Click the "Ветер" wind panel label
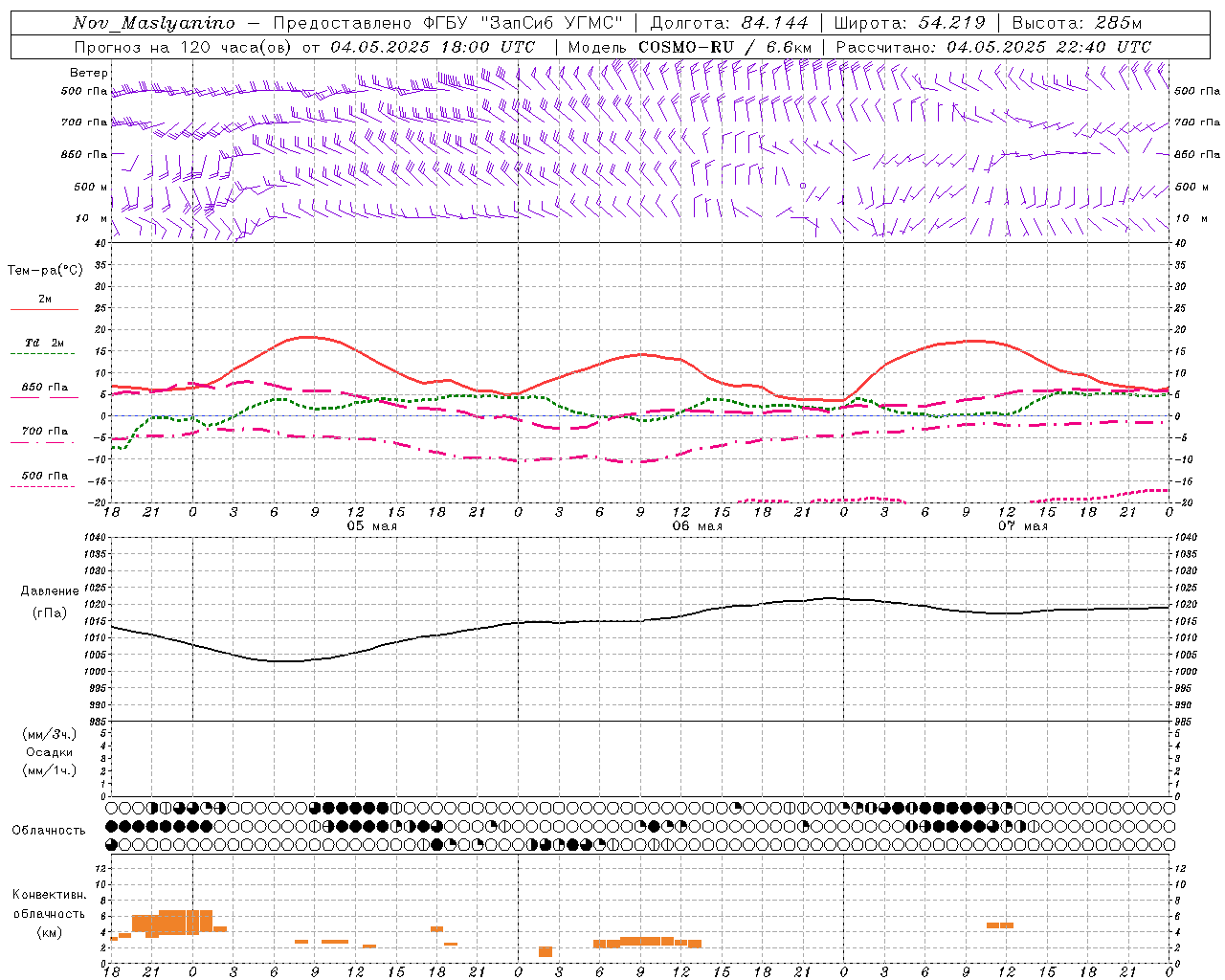Screen dimensions: 1225x980 [x=89, y=73]
